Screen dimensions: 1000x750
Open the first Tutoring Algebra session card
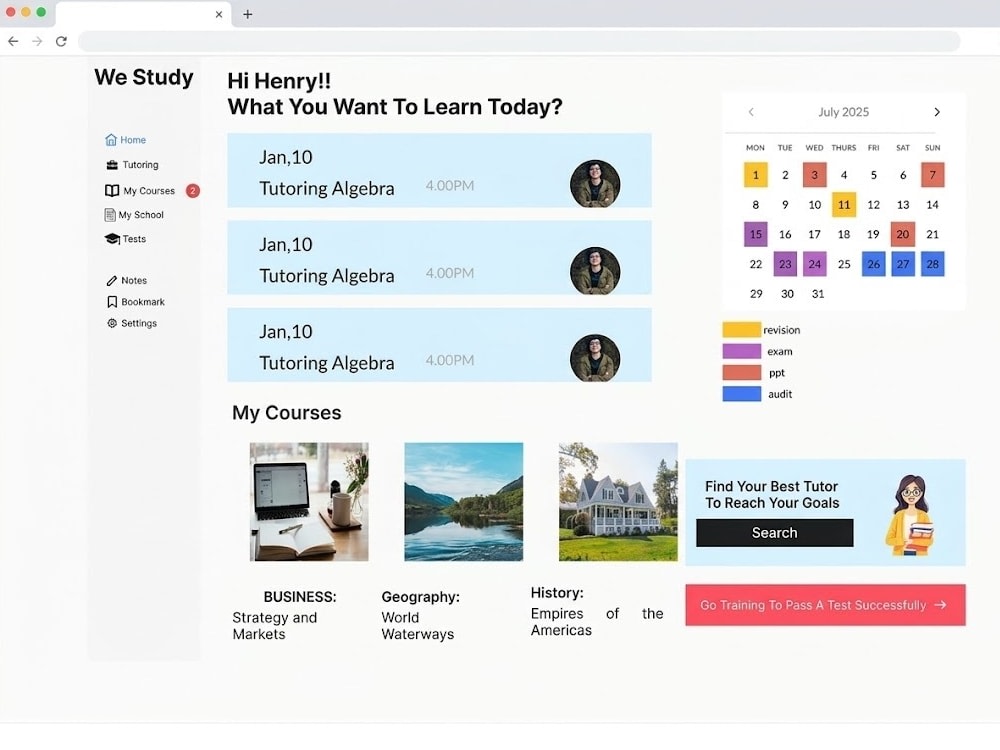pos(439,170)
